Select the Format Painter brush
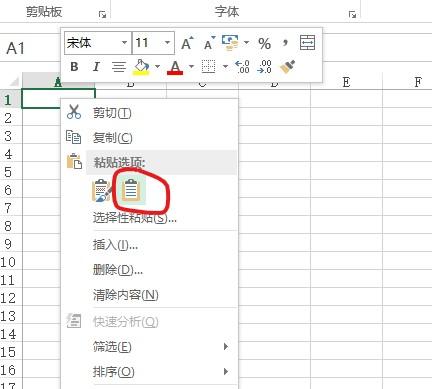Viewport: 432px width, 389px height. pos(287,67)
